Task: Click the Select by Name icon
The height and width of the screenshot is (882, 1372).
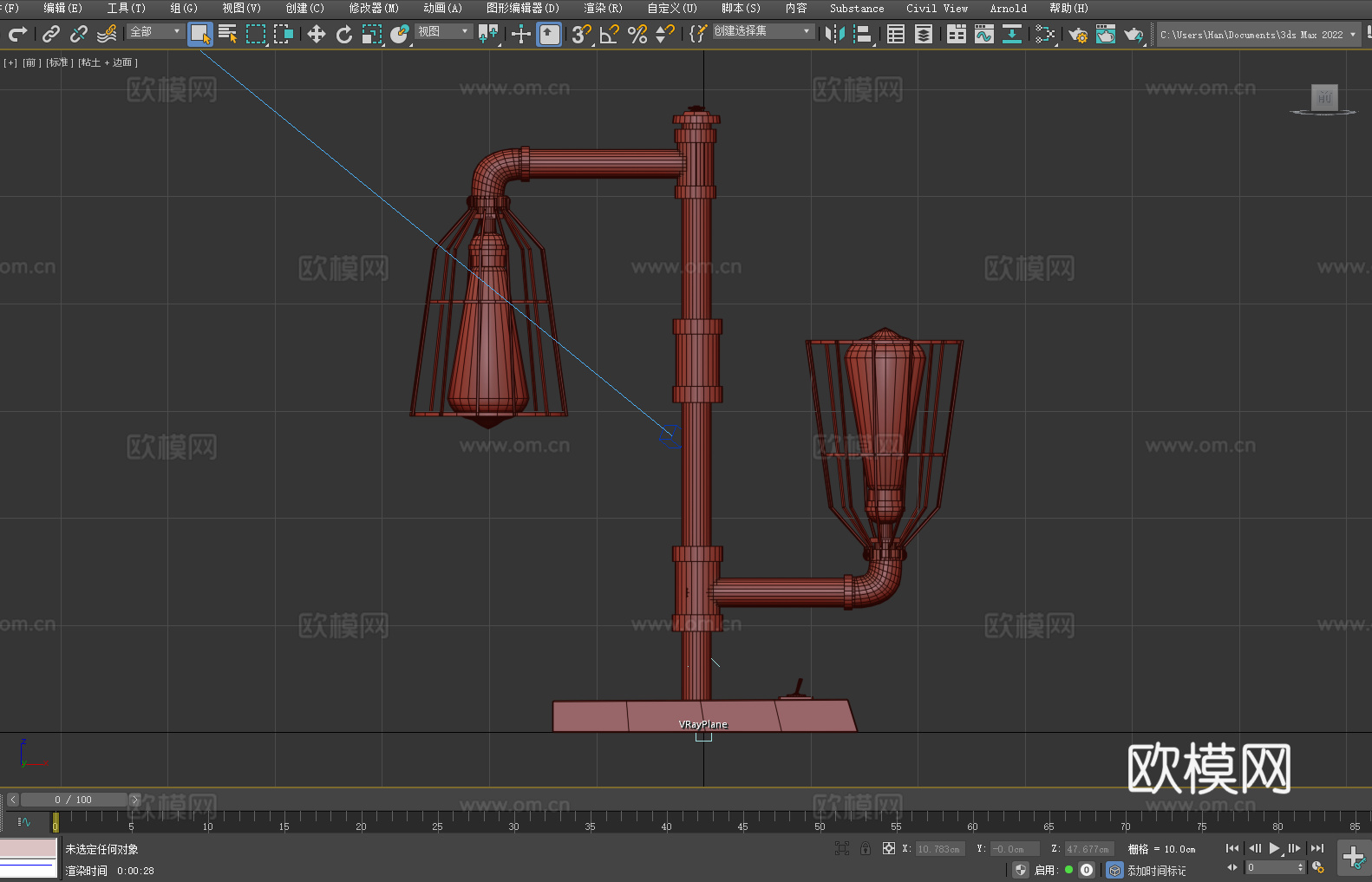Action: [x=228, y=34]
